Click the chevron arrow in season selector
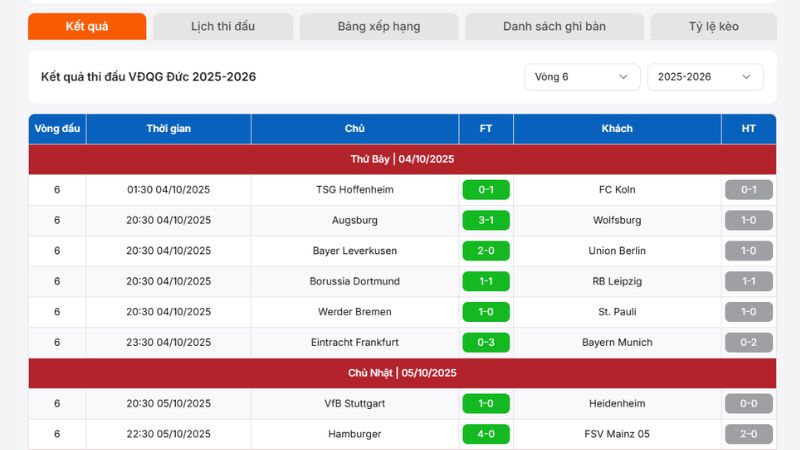 pyautogui.click(x=746, y=77)
